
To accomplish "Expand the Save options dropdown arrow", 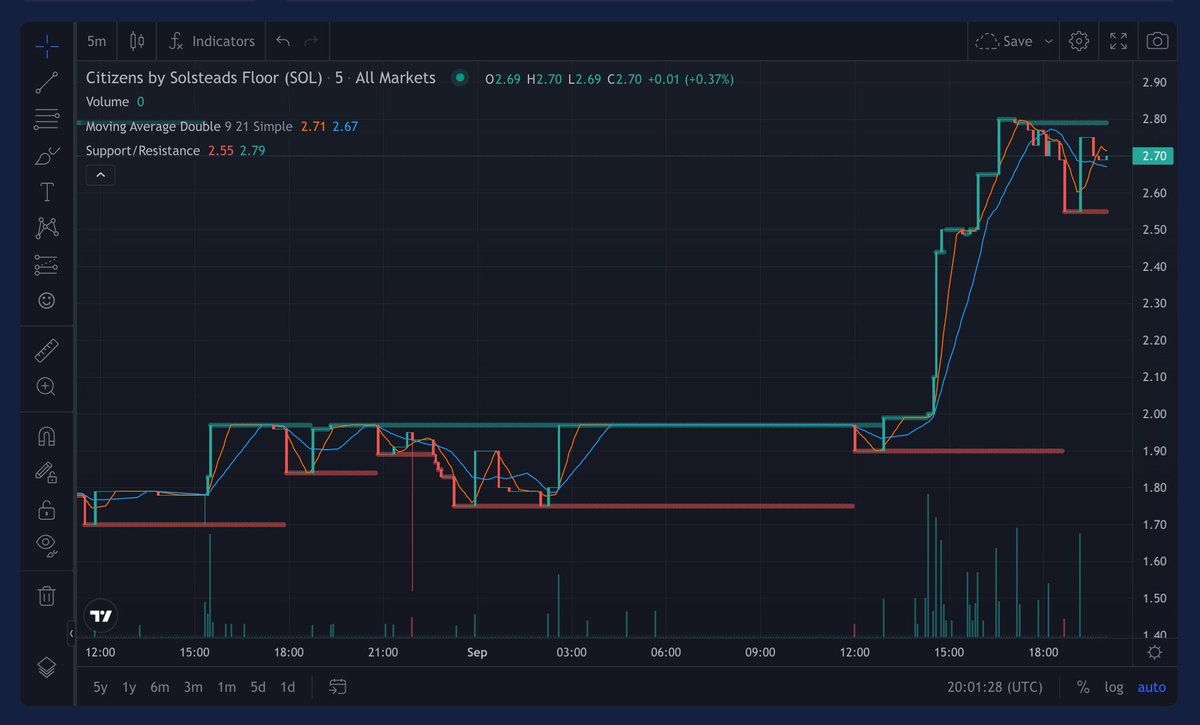I will (1048, 41).
